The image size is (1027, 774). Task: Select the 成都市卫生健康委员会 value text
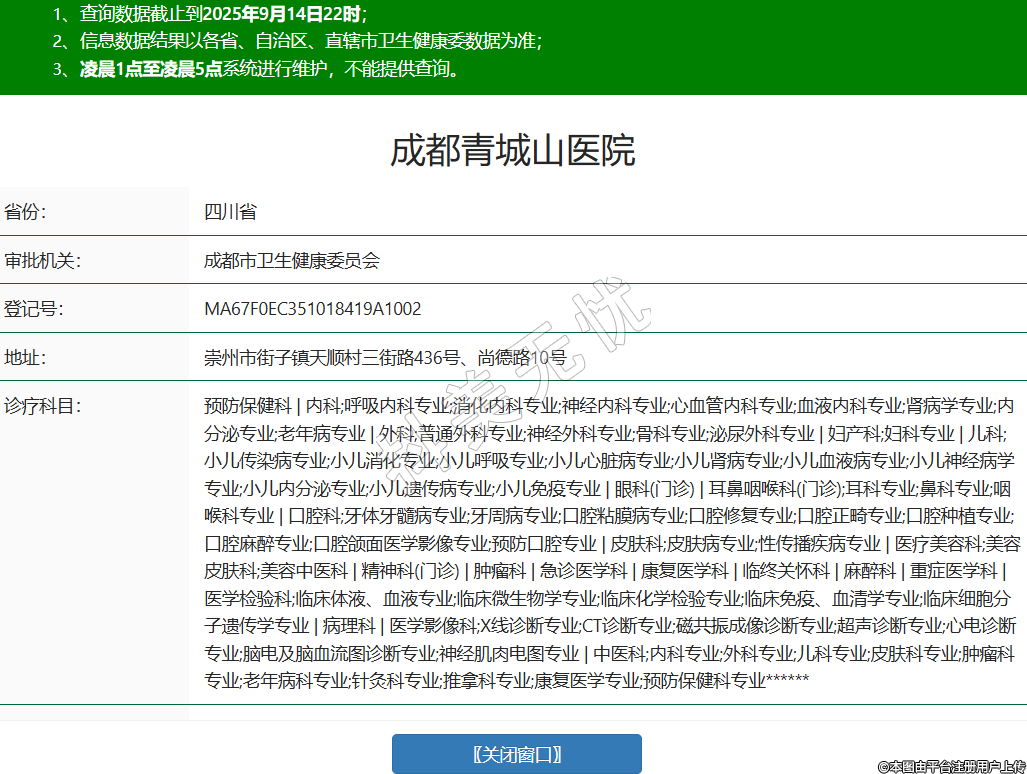[292, 261]
